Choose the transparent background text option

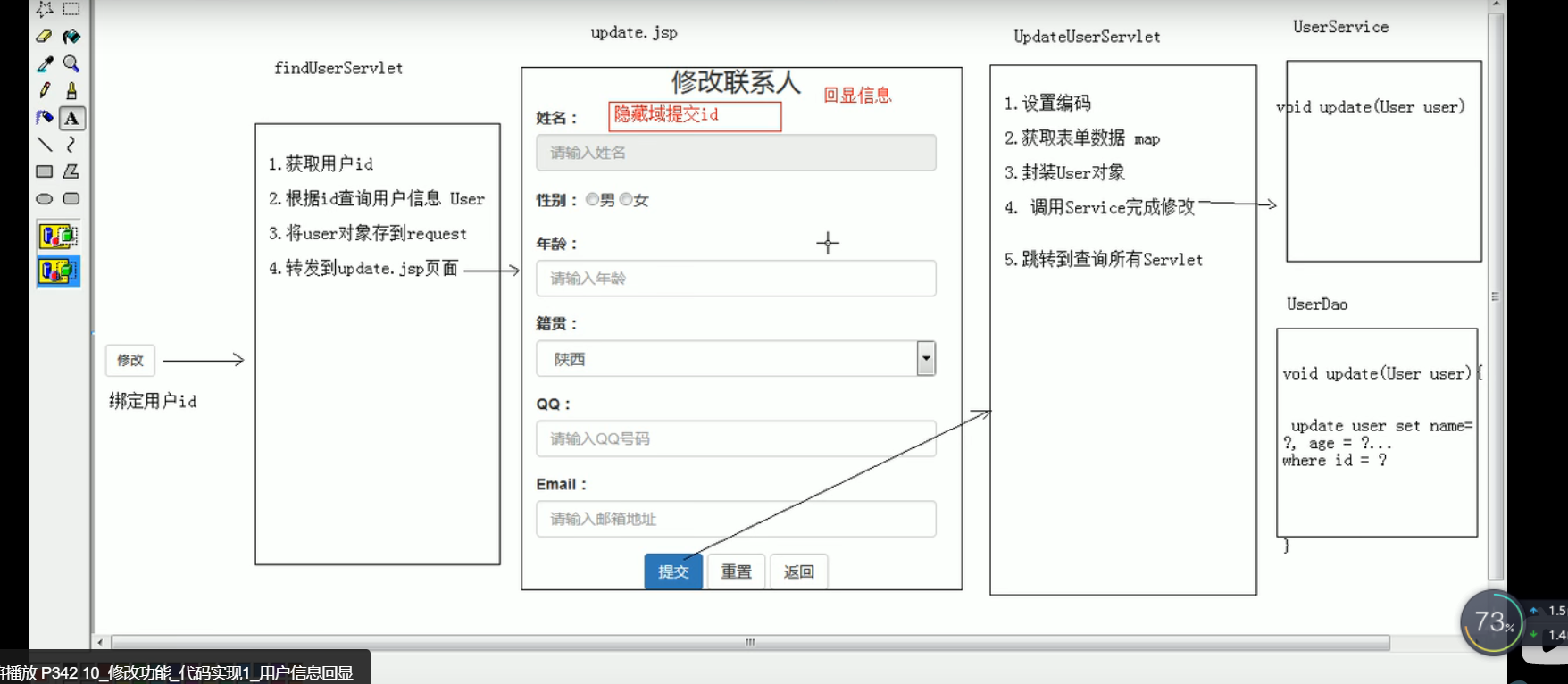coord(58,271)
